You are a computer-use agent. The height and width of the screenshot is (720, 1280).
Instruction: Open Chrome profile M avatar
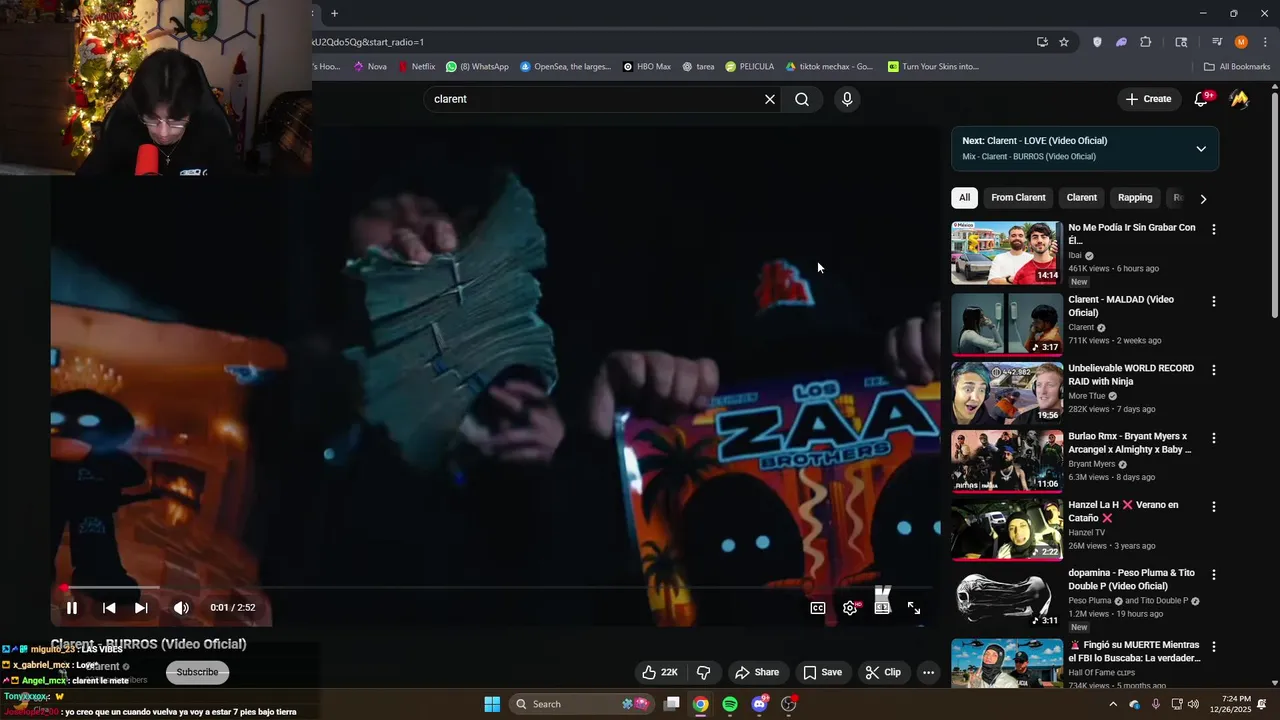(1241, 42)
